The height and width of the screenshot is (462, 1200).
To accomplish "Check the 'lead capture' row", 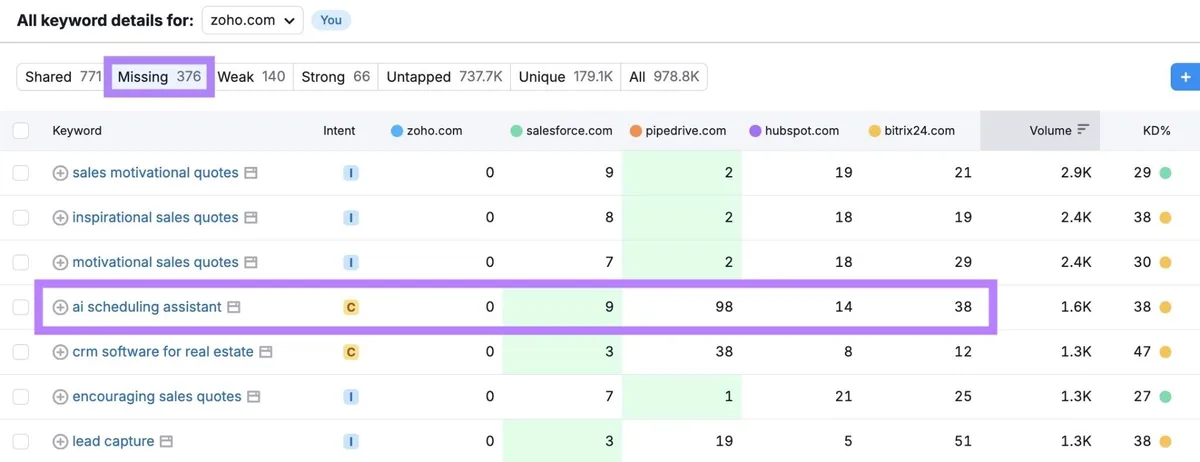I will click(x=21, y=442).
